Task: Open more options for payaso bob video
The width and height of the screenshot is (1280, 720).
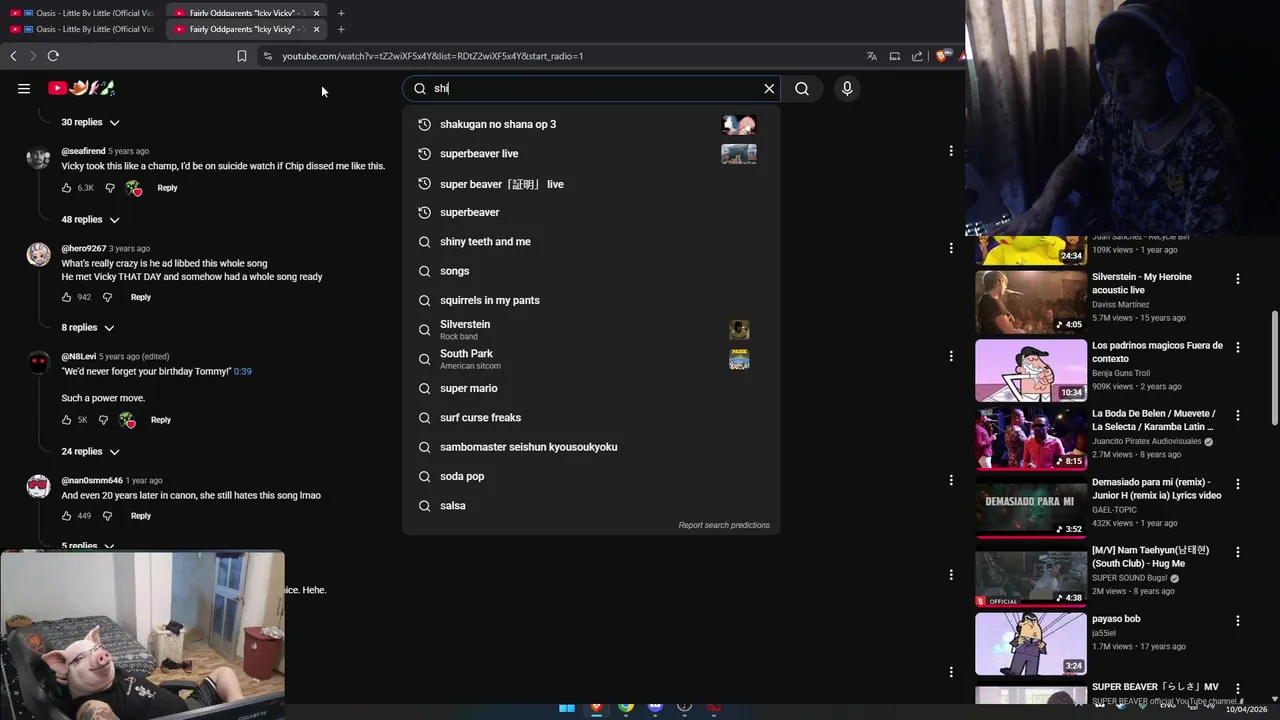Action: [1238, 621]
